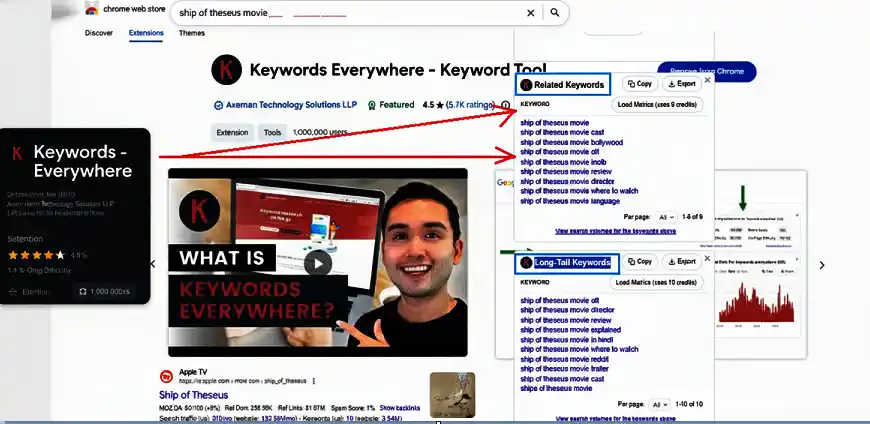Switch to the Discover tab
This screenshot has height=424, width=870.
click(99, 33)
